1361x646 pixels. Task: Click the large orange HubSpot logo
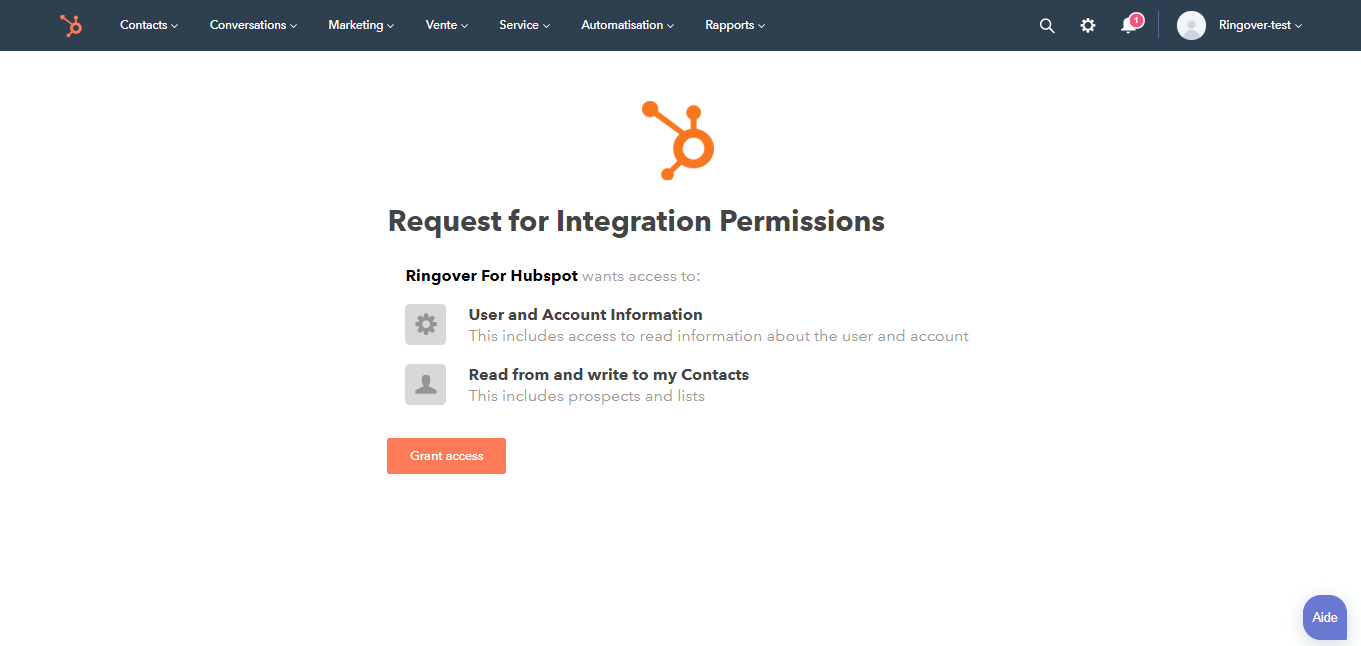678,140
